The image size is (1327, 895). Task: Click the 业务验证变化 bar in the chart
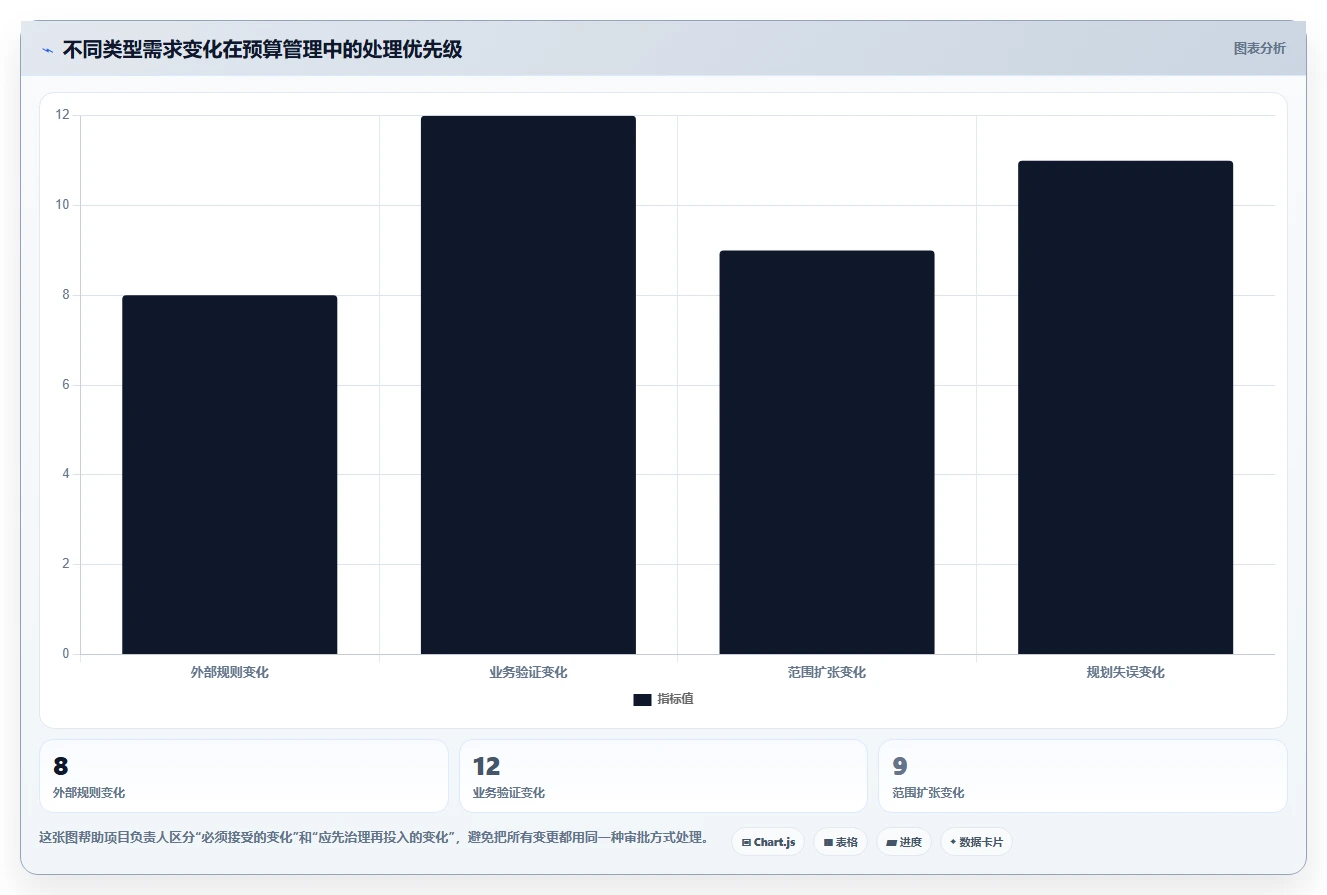(x=528, y=385)
